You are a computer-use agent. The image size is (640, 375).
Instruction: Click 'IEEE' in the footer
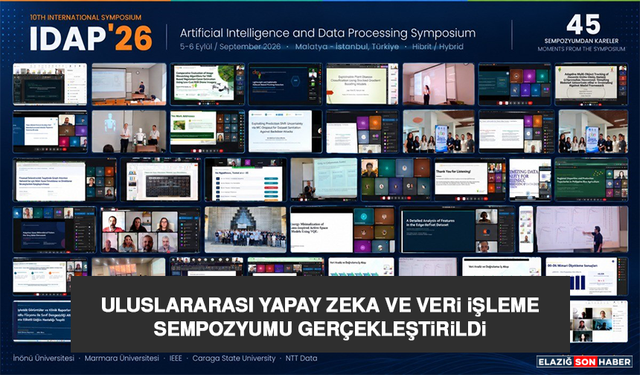click(176, 358)
